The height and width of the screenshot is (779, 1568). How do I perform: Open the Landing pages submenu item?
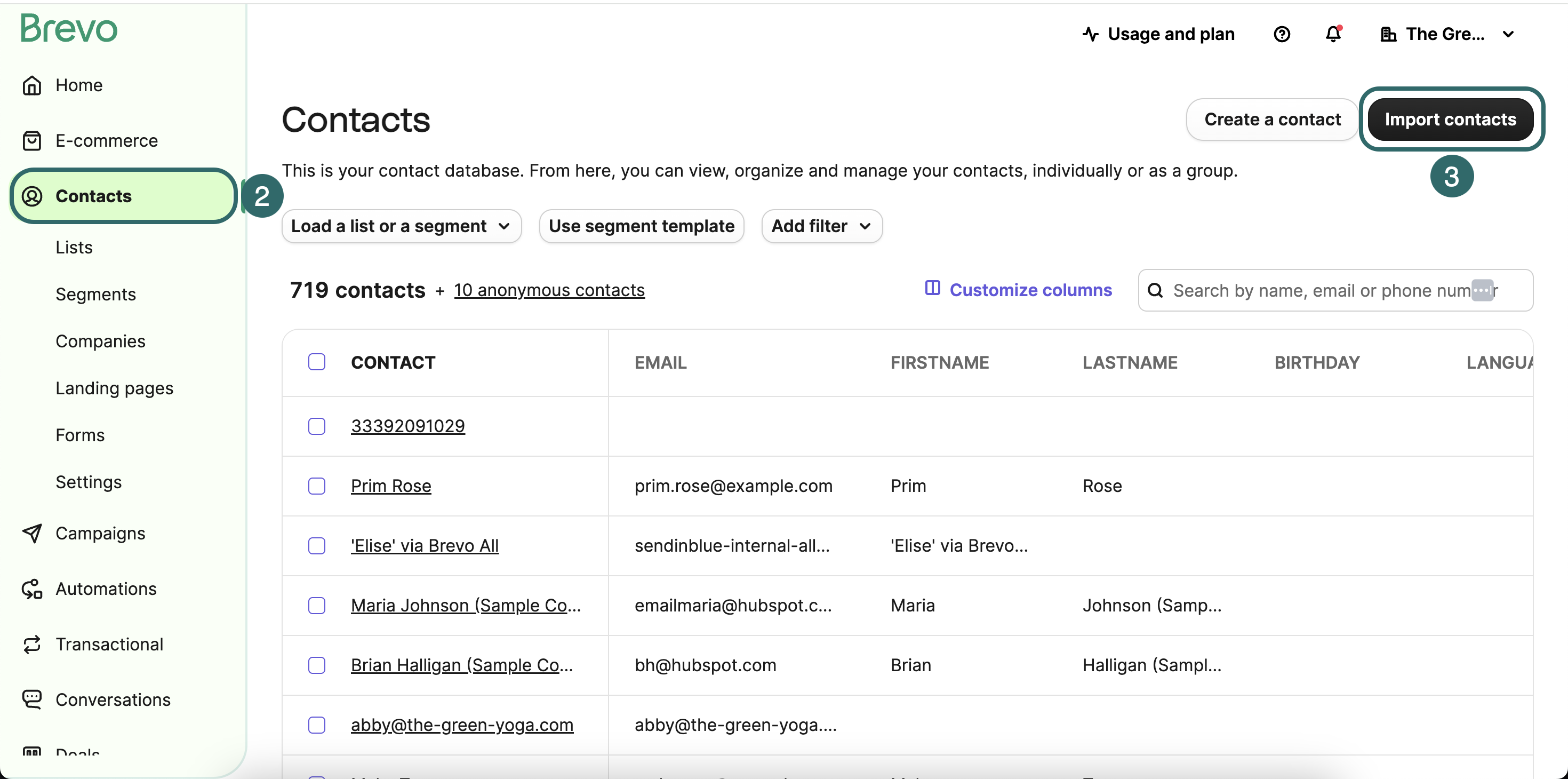click(115, 388)
